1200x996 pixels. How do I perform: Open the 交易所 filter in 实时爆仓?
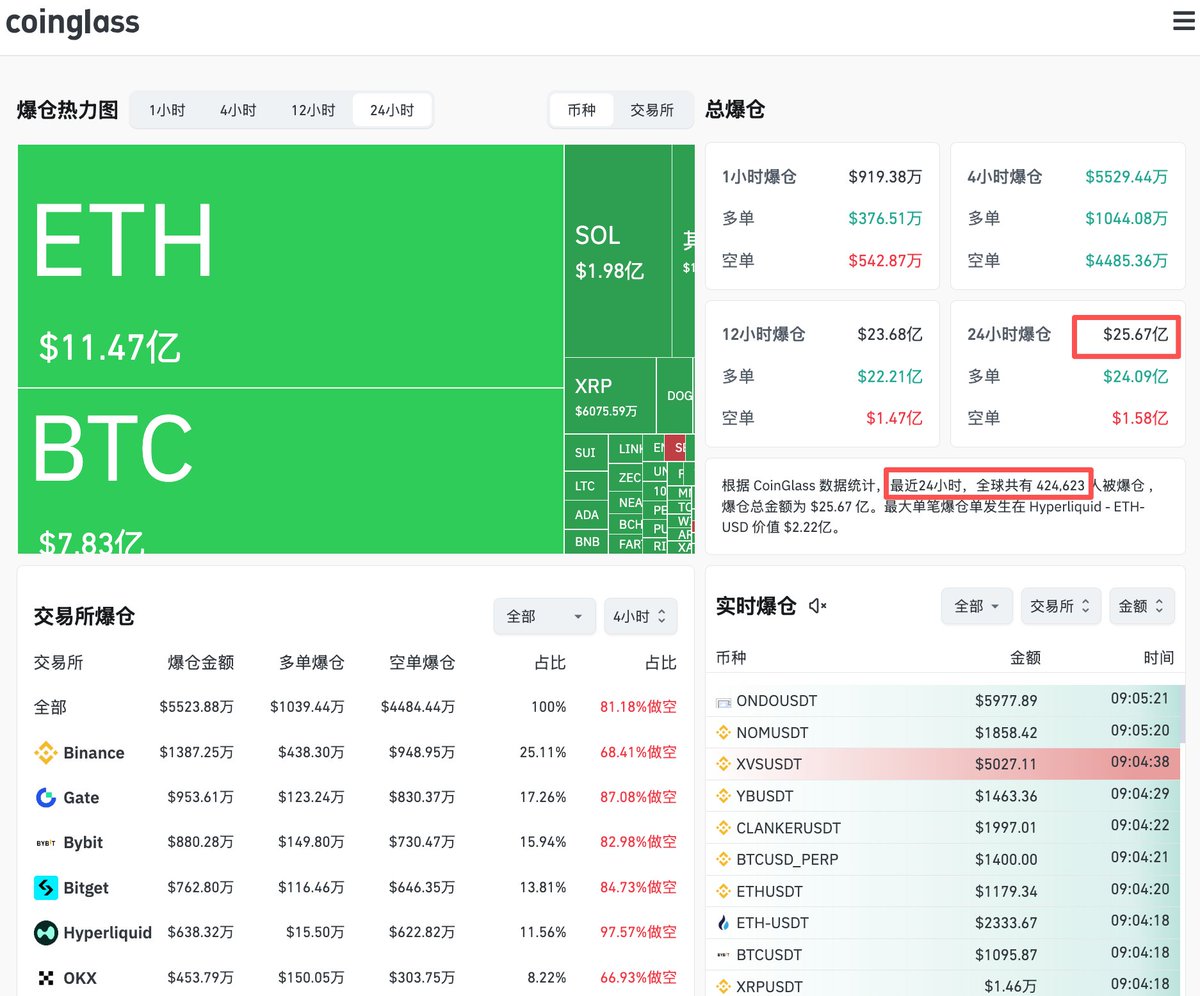(x=1061, y=606)
